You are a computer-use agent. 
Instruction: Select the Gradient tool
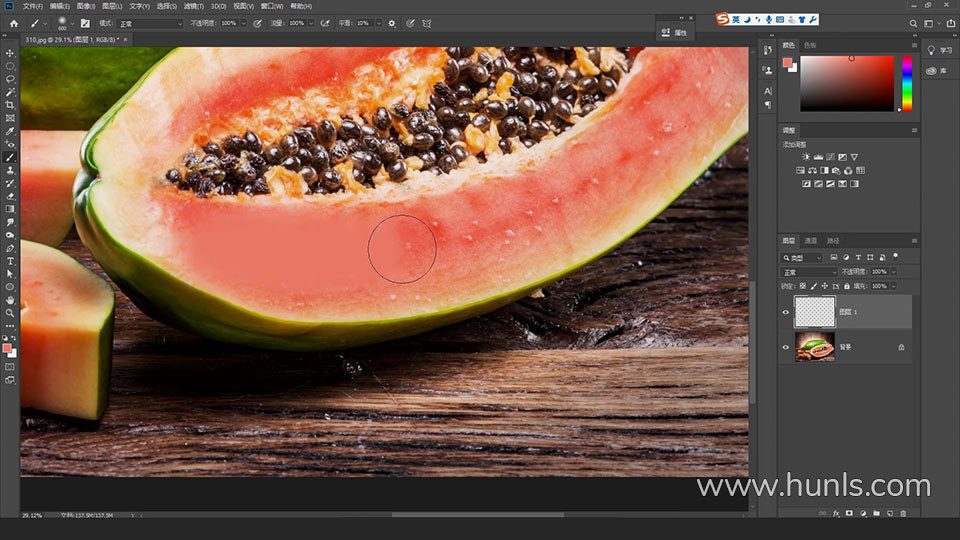point(10,209)
